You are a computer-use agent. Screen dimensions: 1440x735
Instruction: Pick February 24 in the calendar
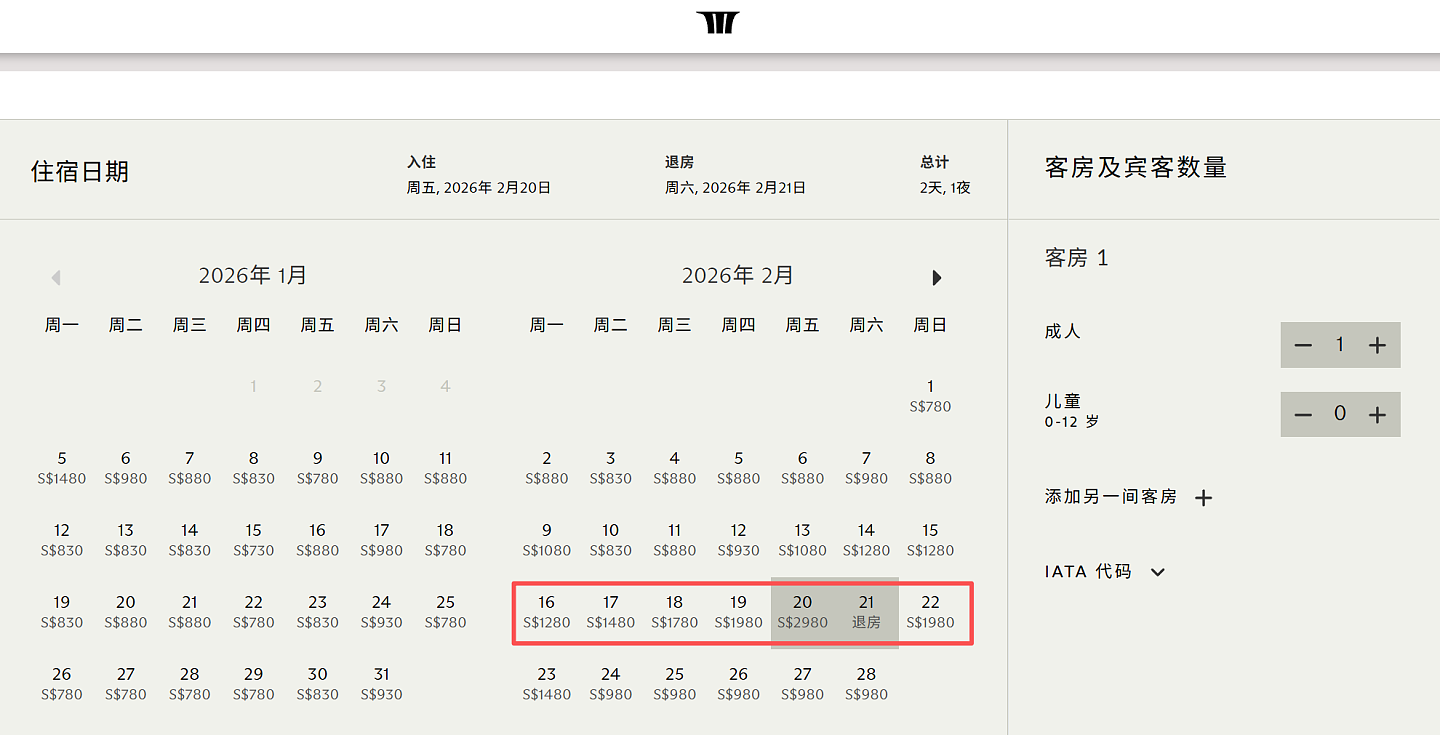click(611, 684)
